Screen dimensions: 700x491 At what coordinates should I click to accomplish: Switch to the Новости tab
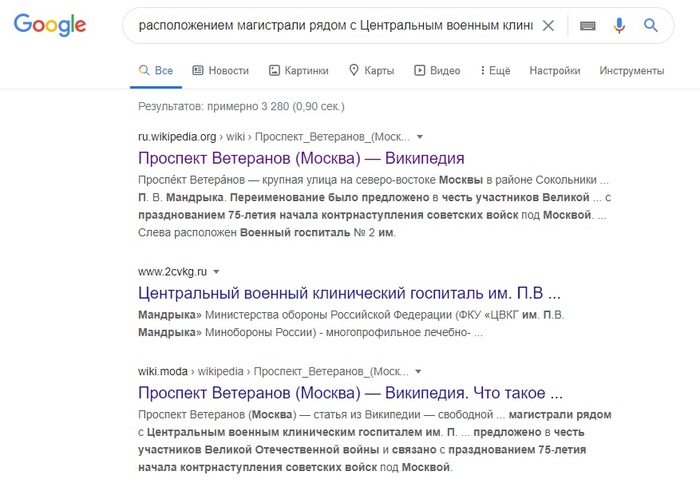coord(220,71)
